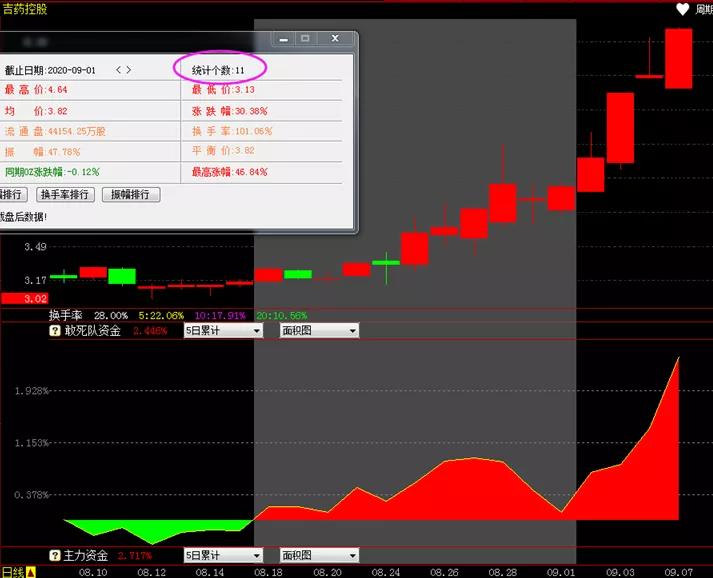The width and height of the screenshot is (713, 578).
Task: Click next date arrow in stats dialog
Action: (129, 70)
